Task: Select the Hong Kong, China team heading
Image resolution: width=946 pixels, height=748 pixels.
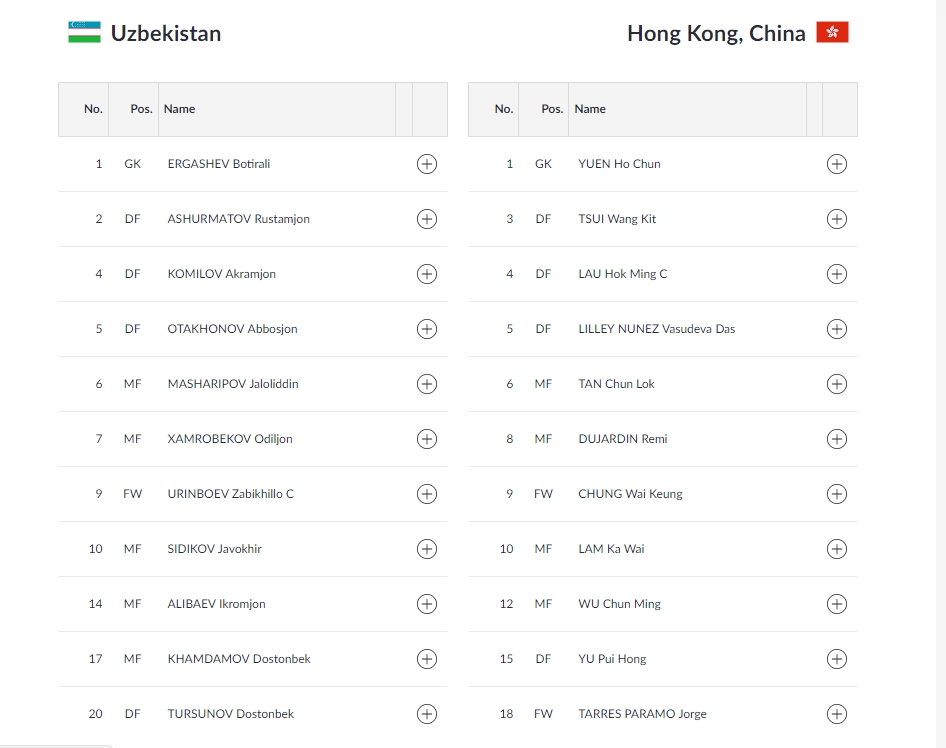Action: click(716, 34)
